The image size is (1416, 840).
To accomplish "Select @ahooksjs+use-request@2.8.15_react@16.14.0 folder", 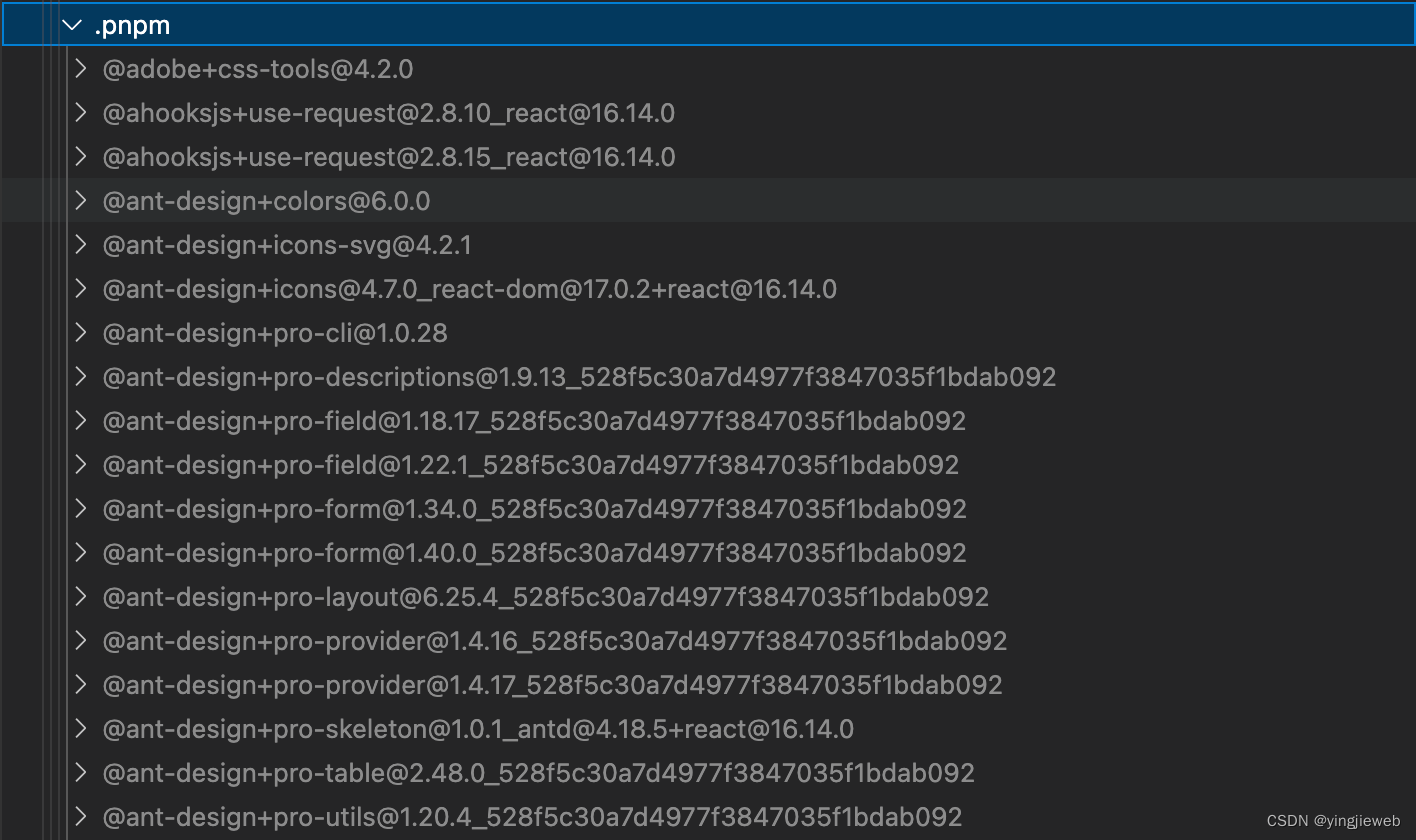I will [x=708, y=157].
